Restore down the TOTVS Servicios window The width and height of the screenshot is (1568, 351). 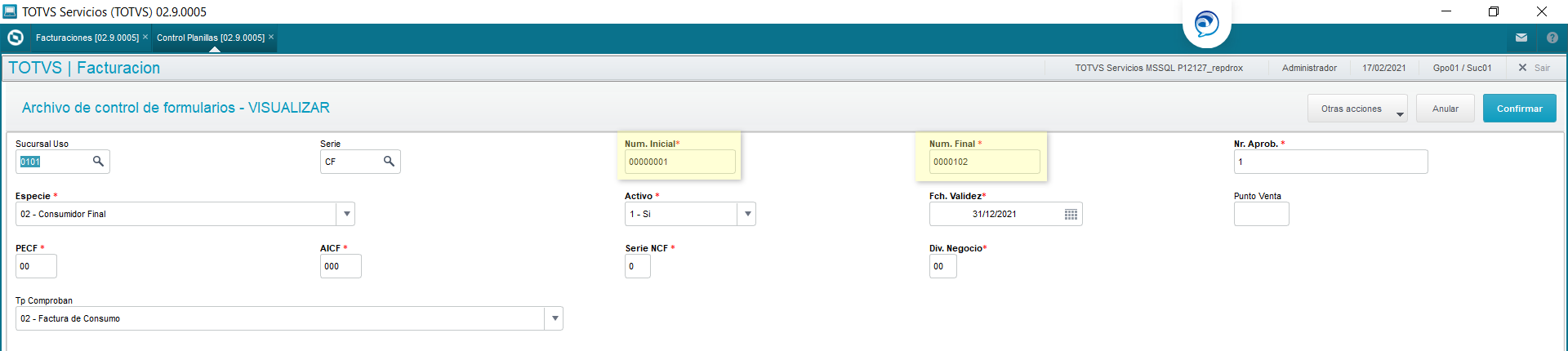tap(1494, 11)
